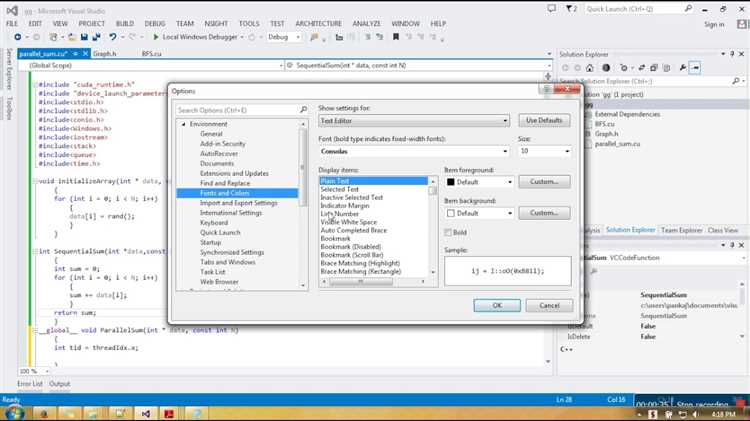Open the DEBUG menu
Image resolution: width=750 pixels, height=421 pixels.
tap(155, 23)
